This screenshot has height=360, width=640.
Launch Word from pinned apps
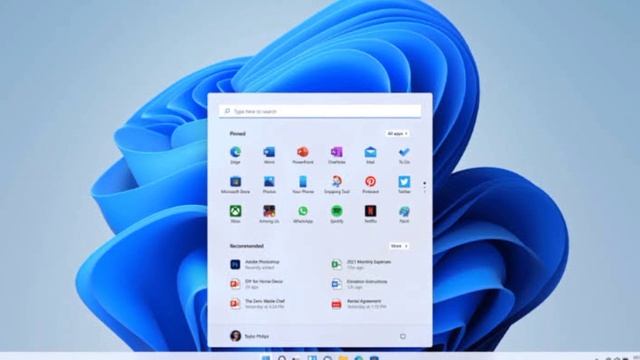269,155
